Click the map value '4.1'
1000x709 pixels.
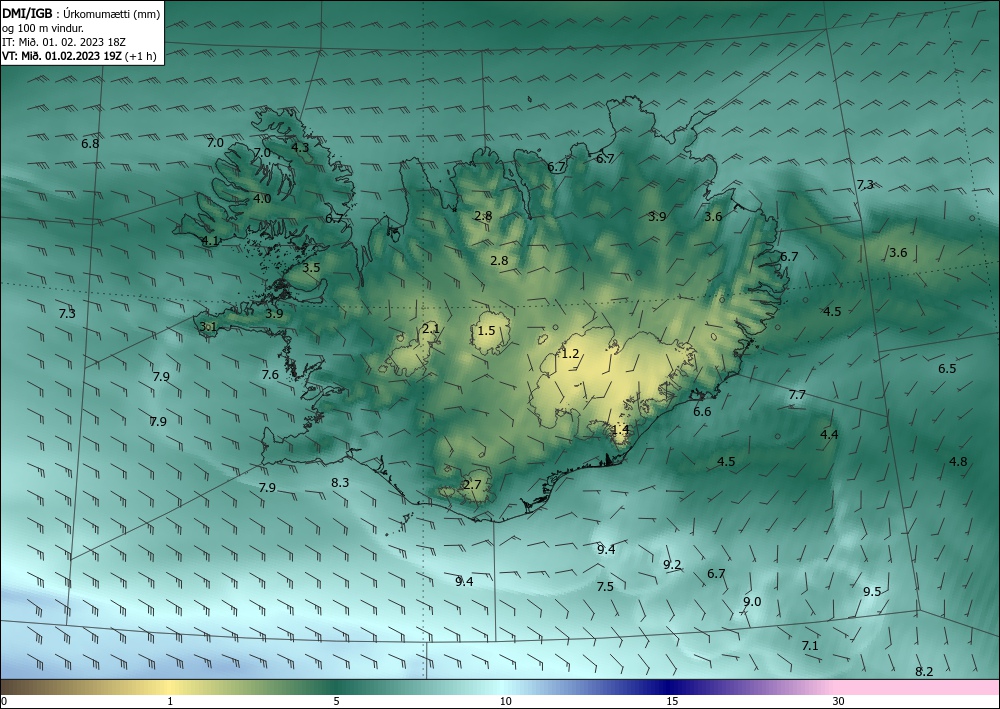pyautogui.click(x=210, y=240)
